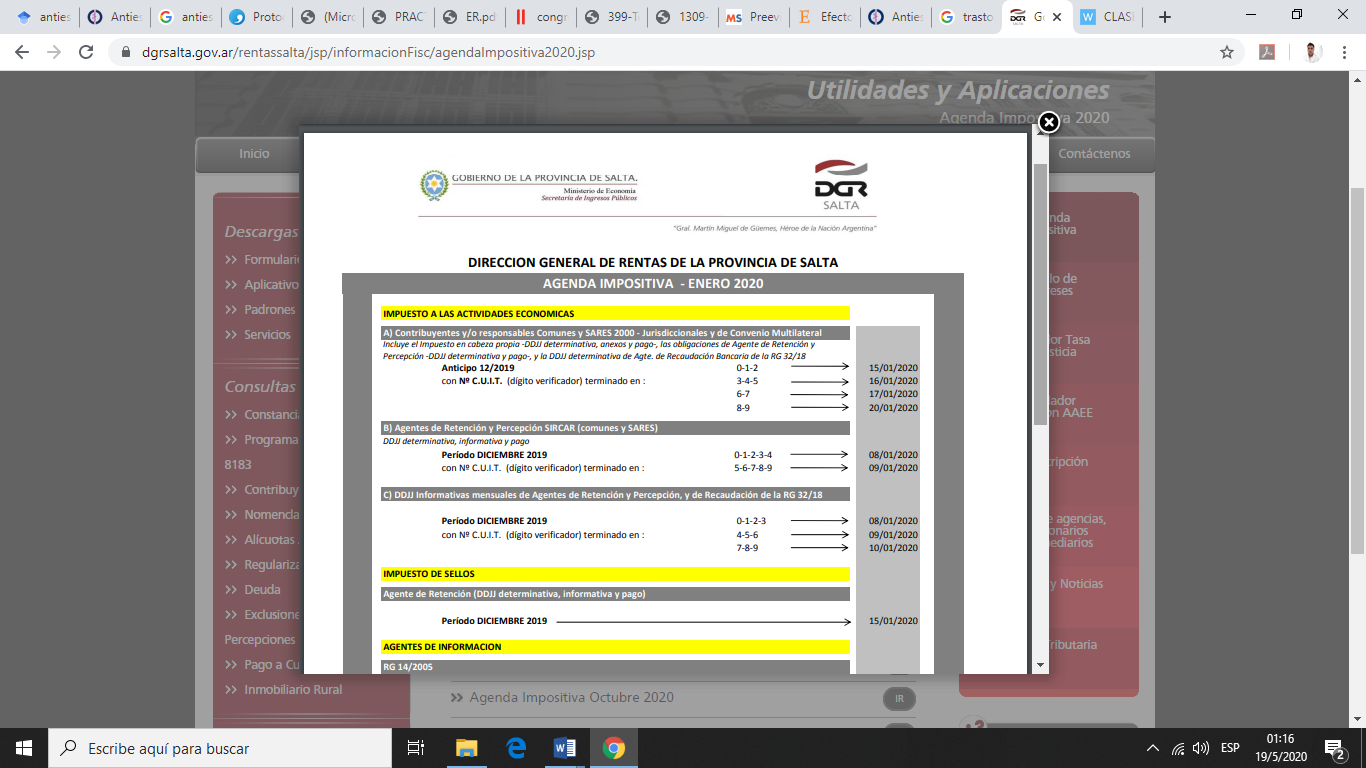Open a new browser tab
Screen dimensions: 1366x768
(x=1164, y=17)
